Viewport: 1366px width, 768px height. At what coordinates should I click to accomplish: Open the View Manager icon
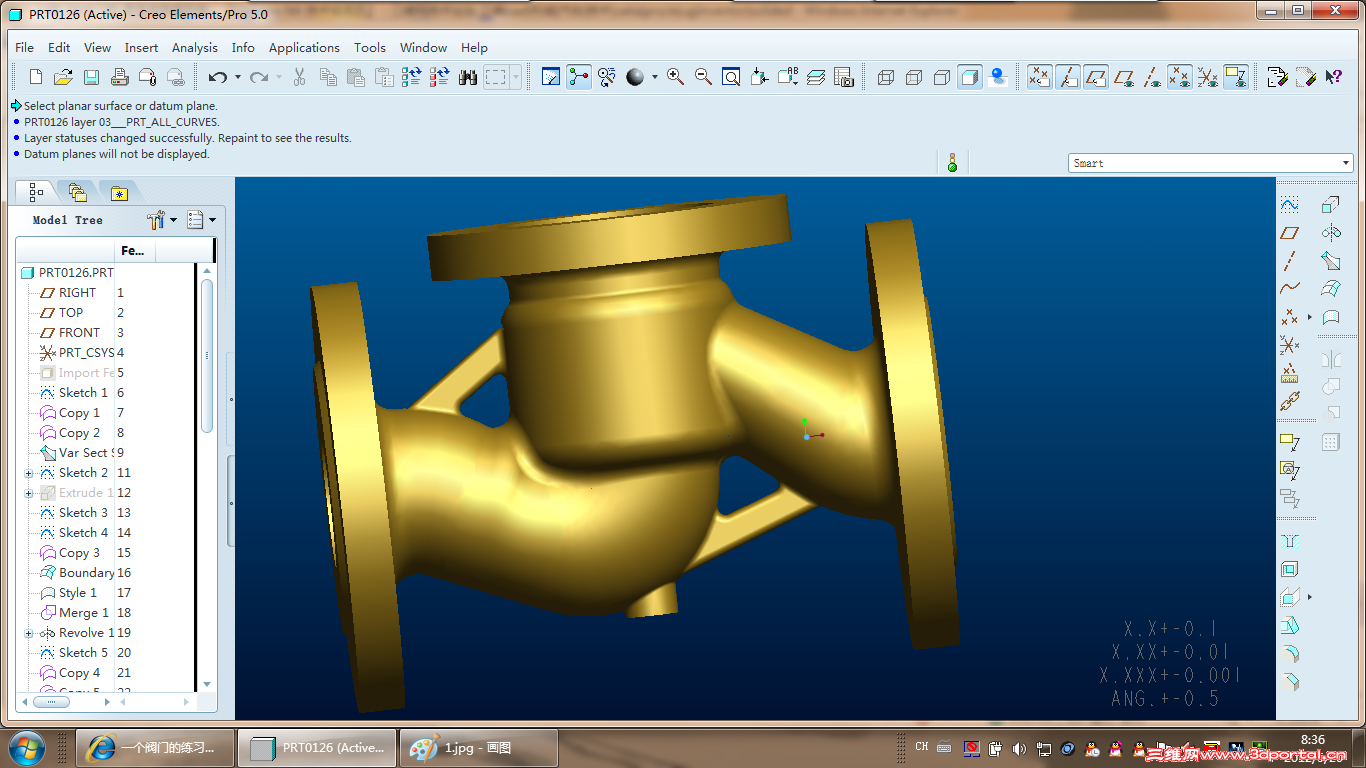(x=844, y=77)
